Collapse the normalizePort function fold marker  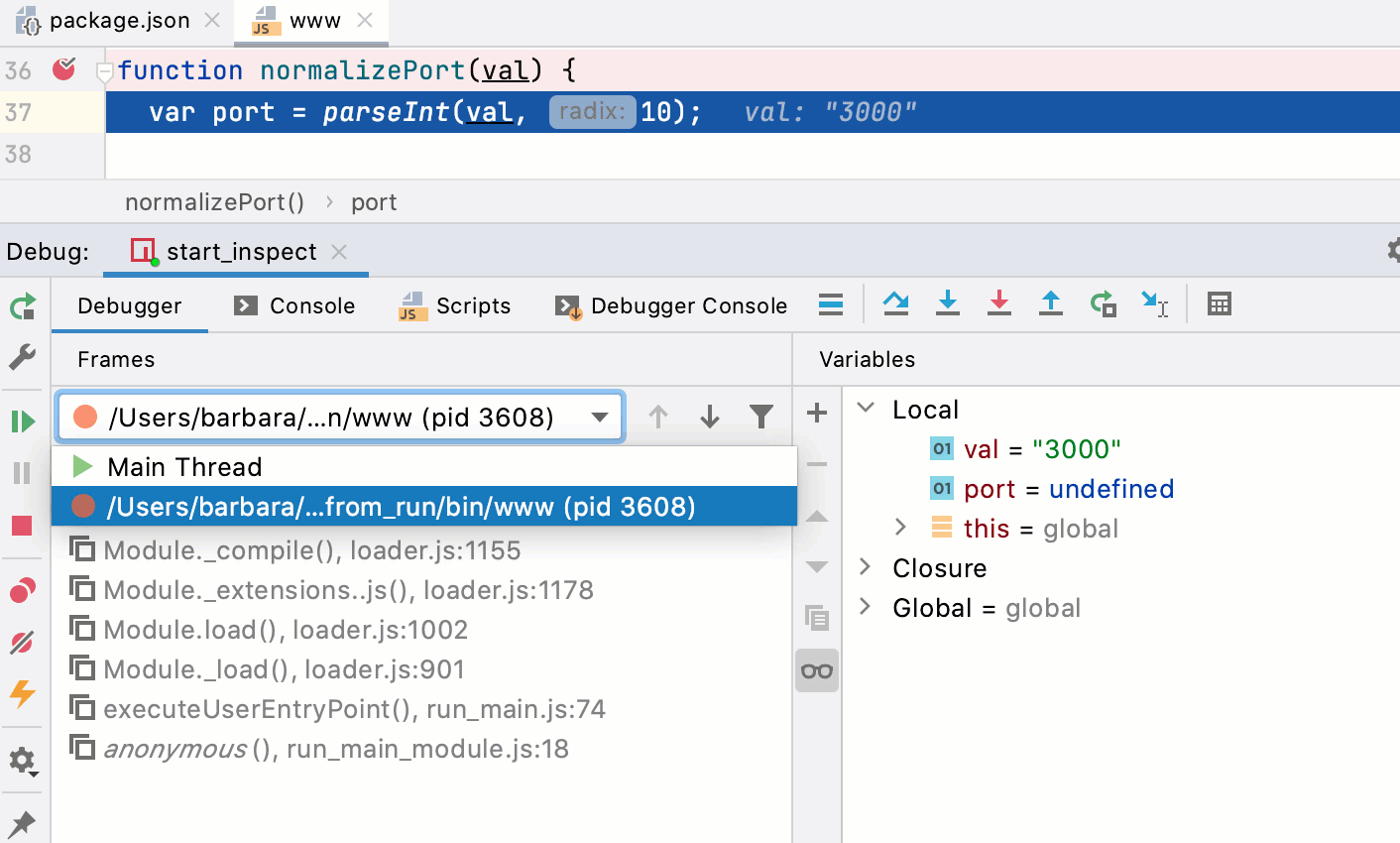pos(104,70)
